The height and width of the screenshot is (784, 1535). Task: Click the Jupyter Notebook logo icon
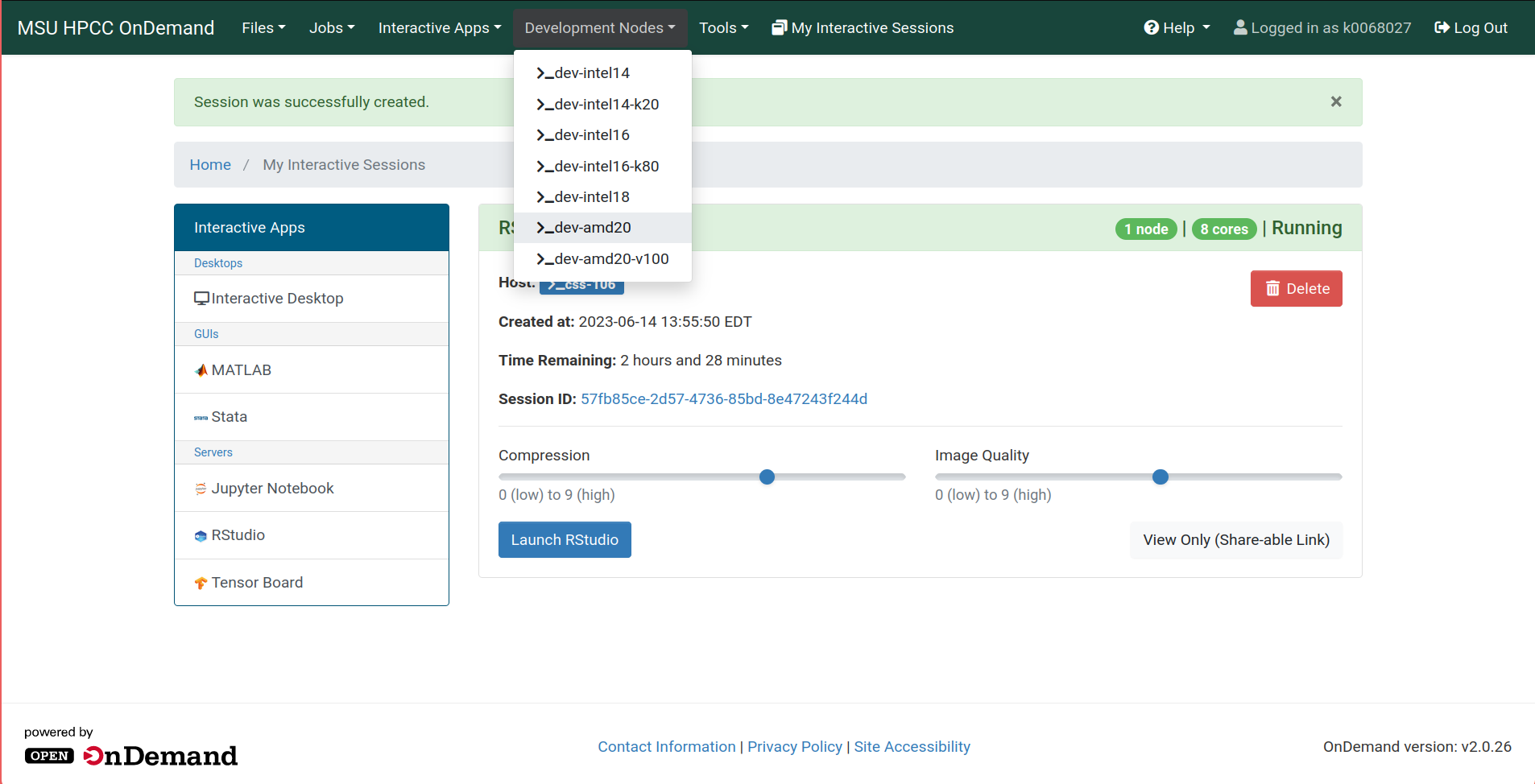[201, 489]
